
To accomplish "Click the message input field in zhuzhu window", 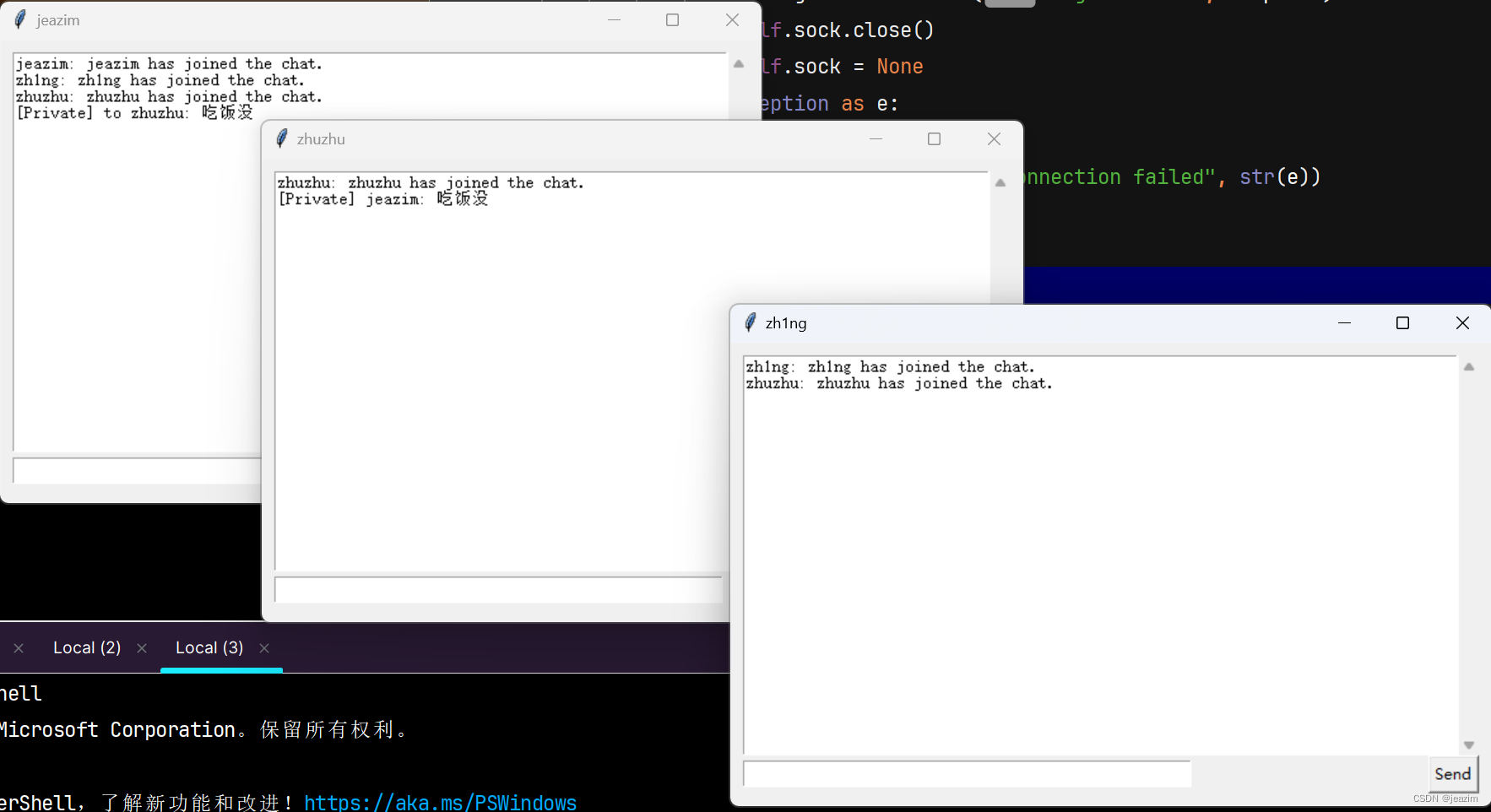I will [x=499, y=589].
